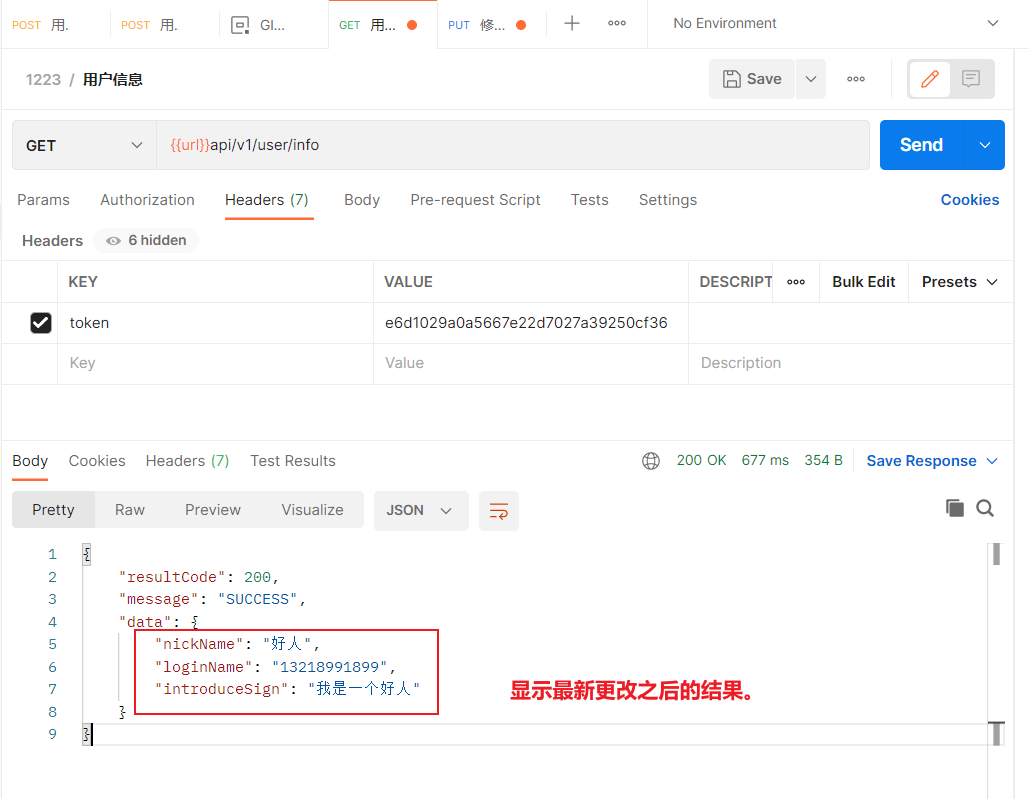Change the GET method dropdown
Viewport: 1029px width, 799px height.
(85, 146)
